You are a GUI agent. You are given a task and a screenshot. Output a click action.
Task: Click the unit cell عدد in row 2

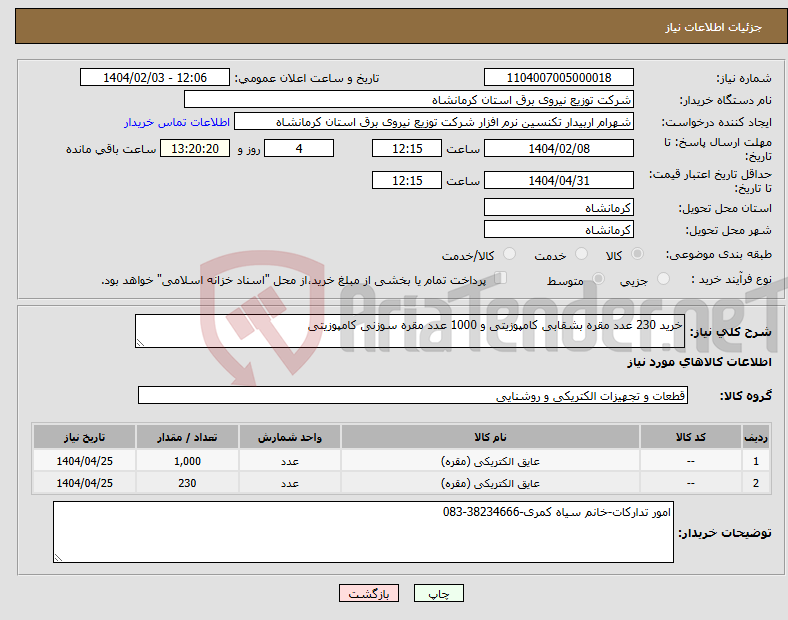pyautogui.click(x=289, y=483)
